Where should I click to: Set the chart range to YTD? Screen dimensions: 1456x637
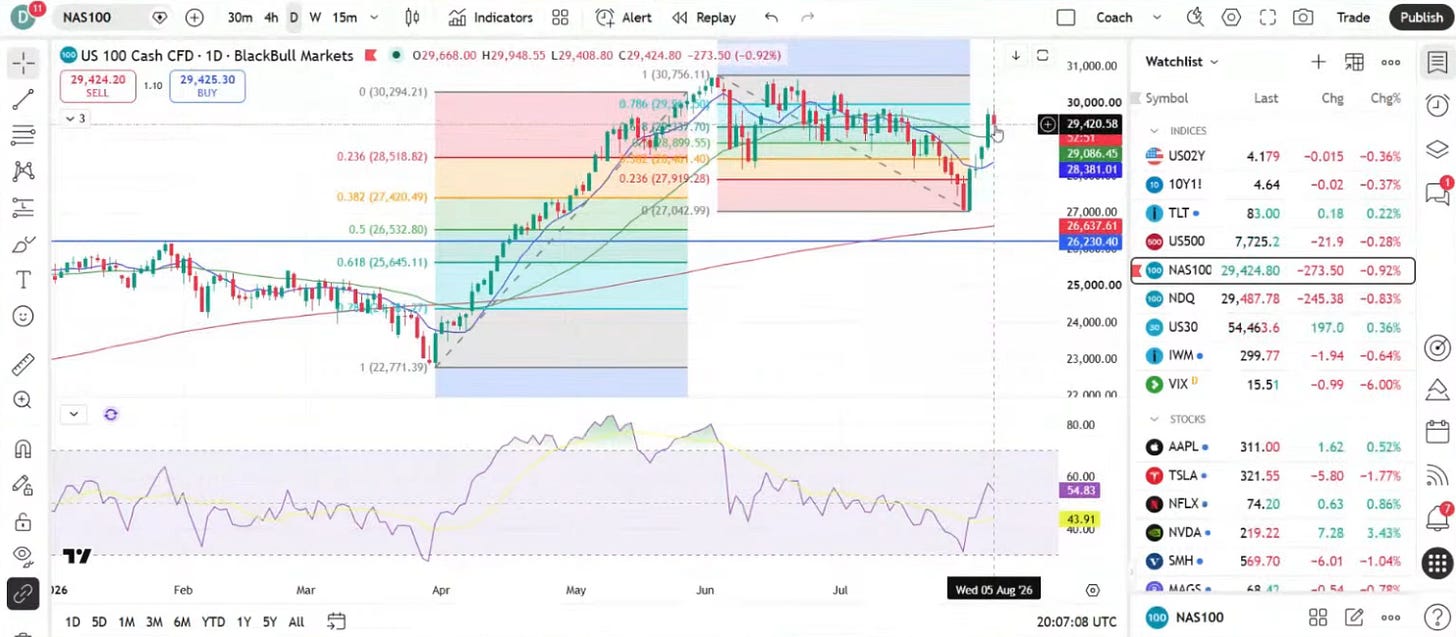click(x=213, y=622)
